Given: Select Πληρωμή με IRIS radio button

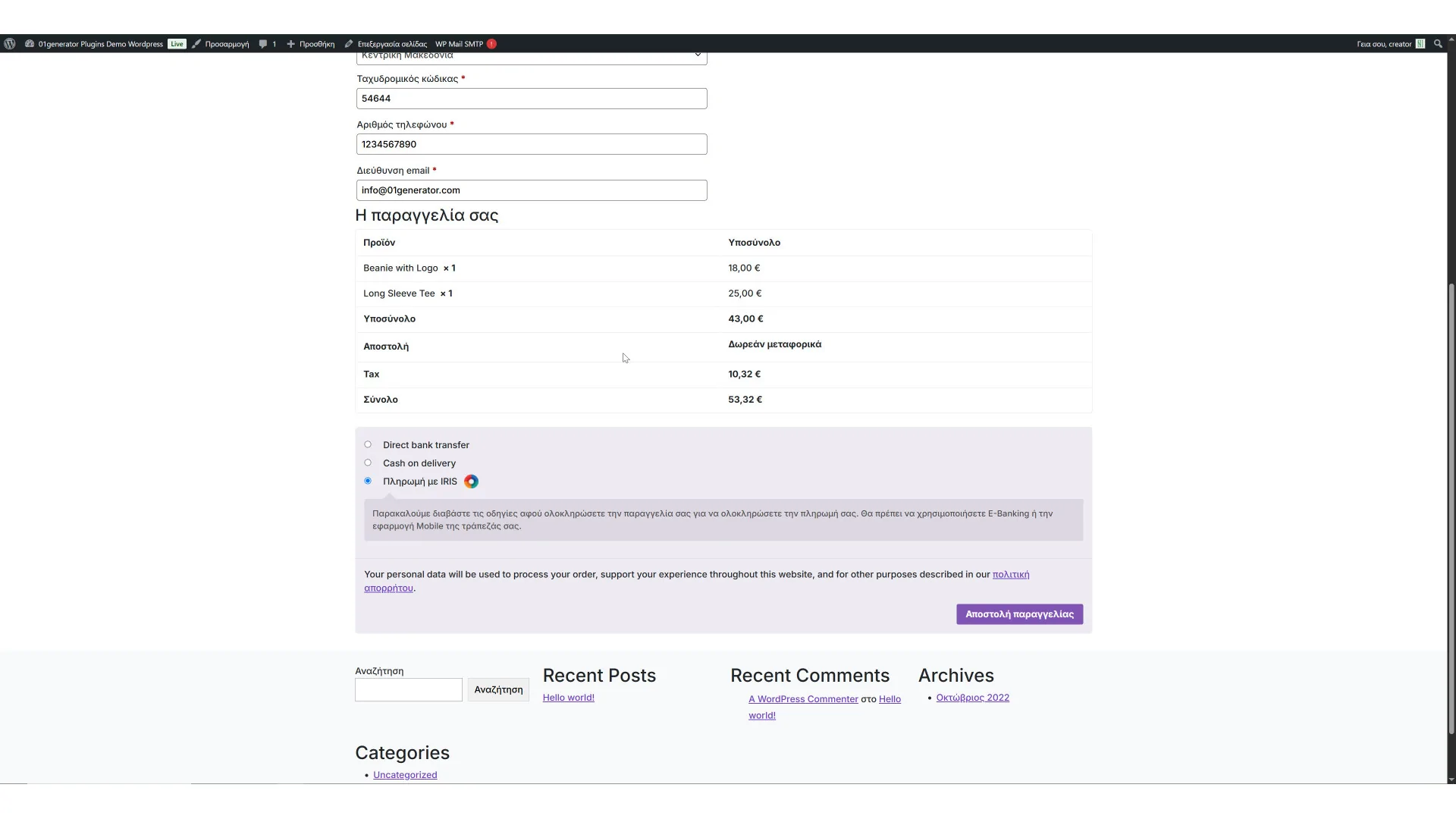Looking at the screenshot, I should (x=368, y=482).
